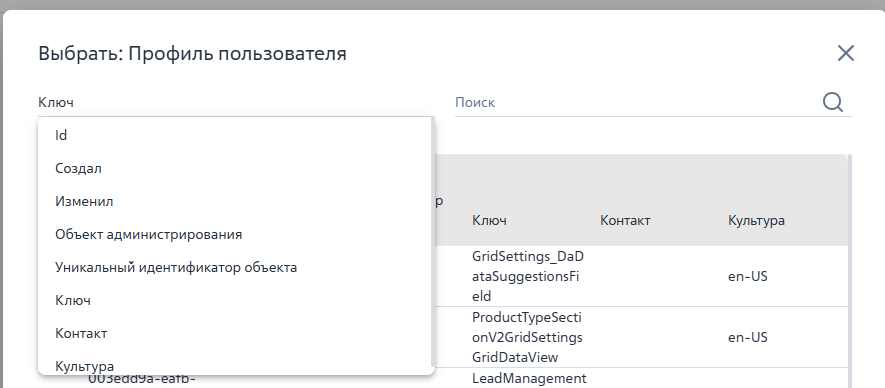This screenshot has height=388, width=885.
Task: Select Id from the dropdown list
Action: pos(235,135)
